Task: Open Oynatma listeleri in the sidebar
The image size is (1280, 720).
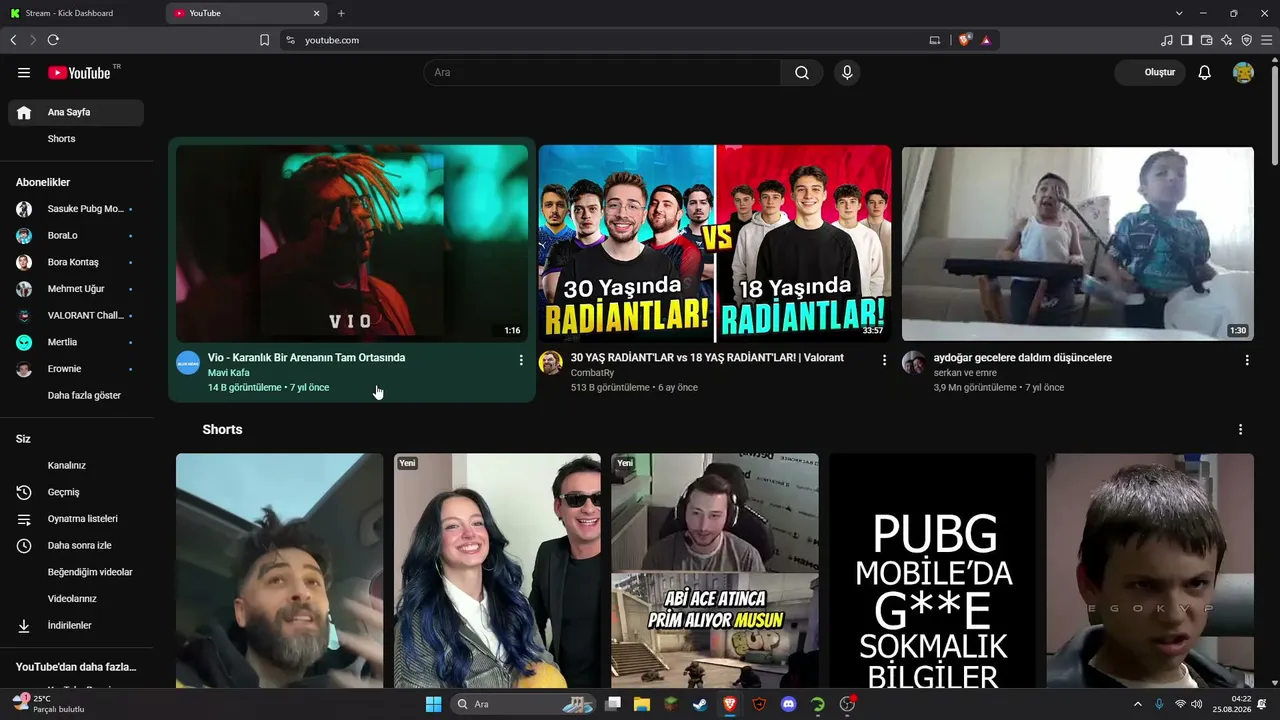Action: (76, 519)
